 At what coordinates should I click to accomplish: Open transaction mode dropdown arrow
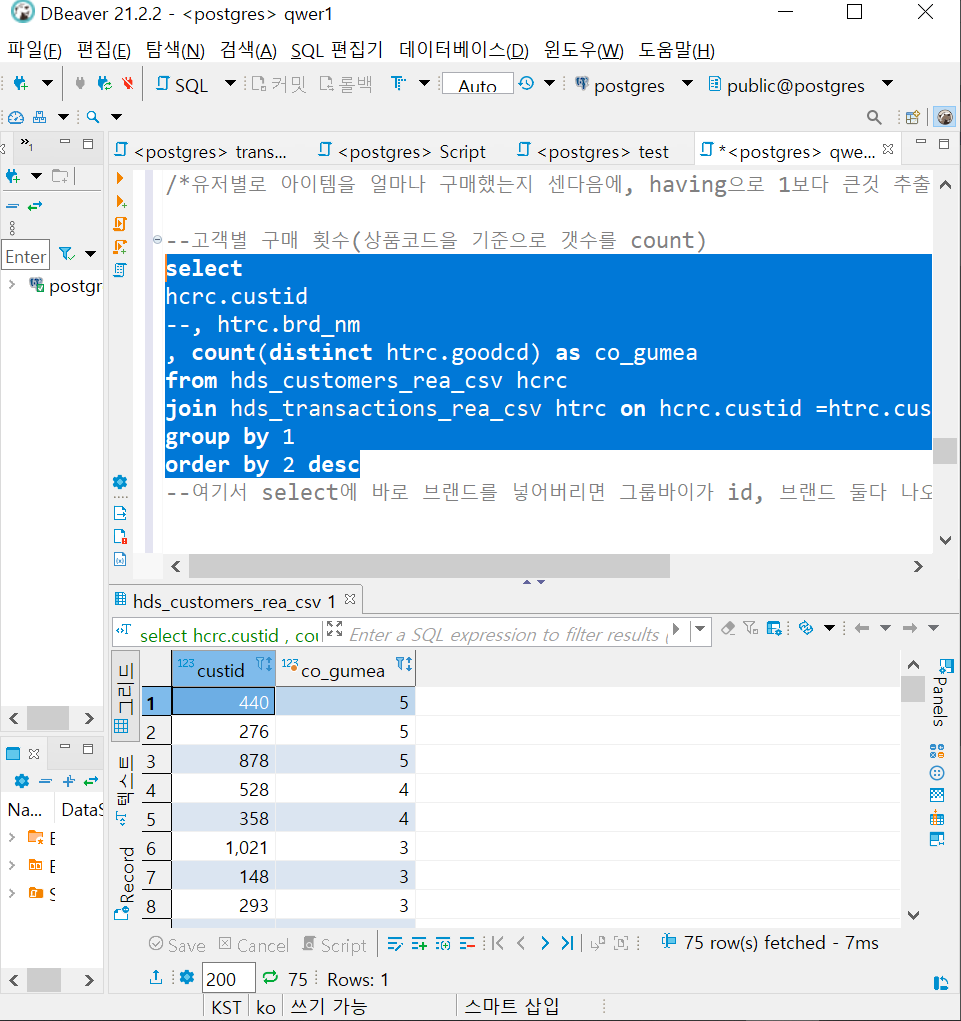pos(425,83)
